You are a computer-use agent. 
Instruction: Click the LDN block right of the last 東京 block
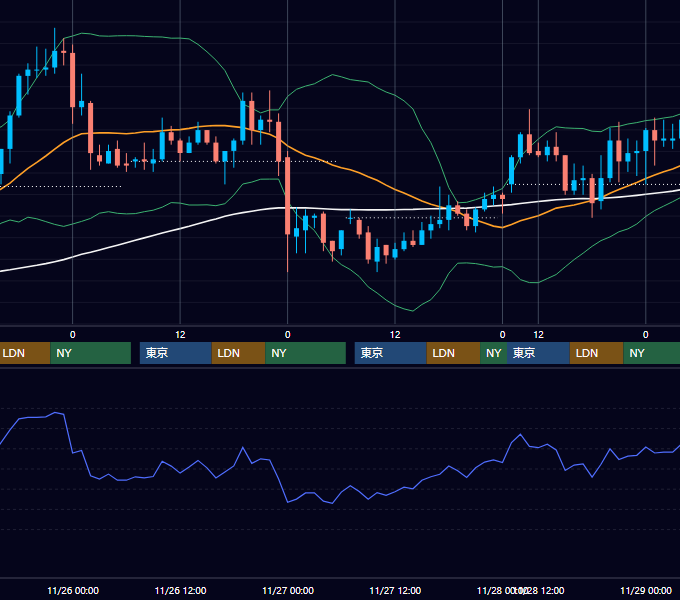click(596, 353)
